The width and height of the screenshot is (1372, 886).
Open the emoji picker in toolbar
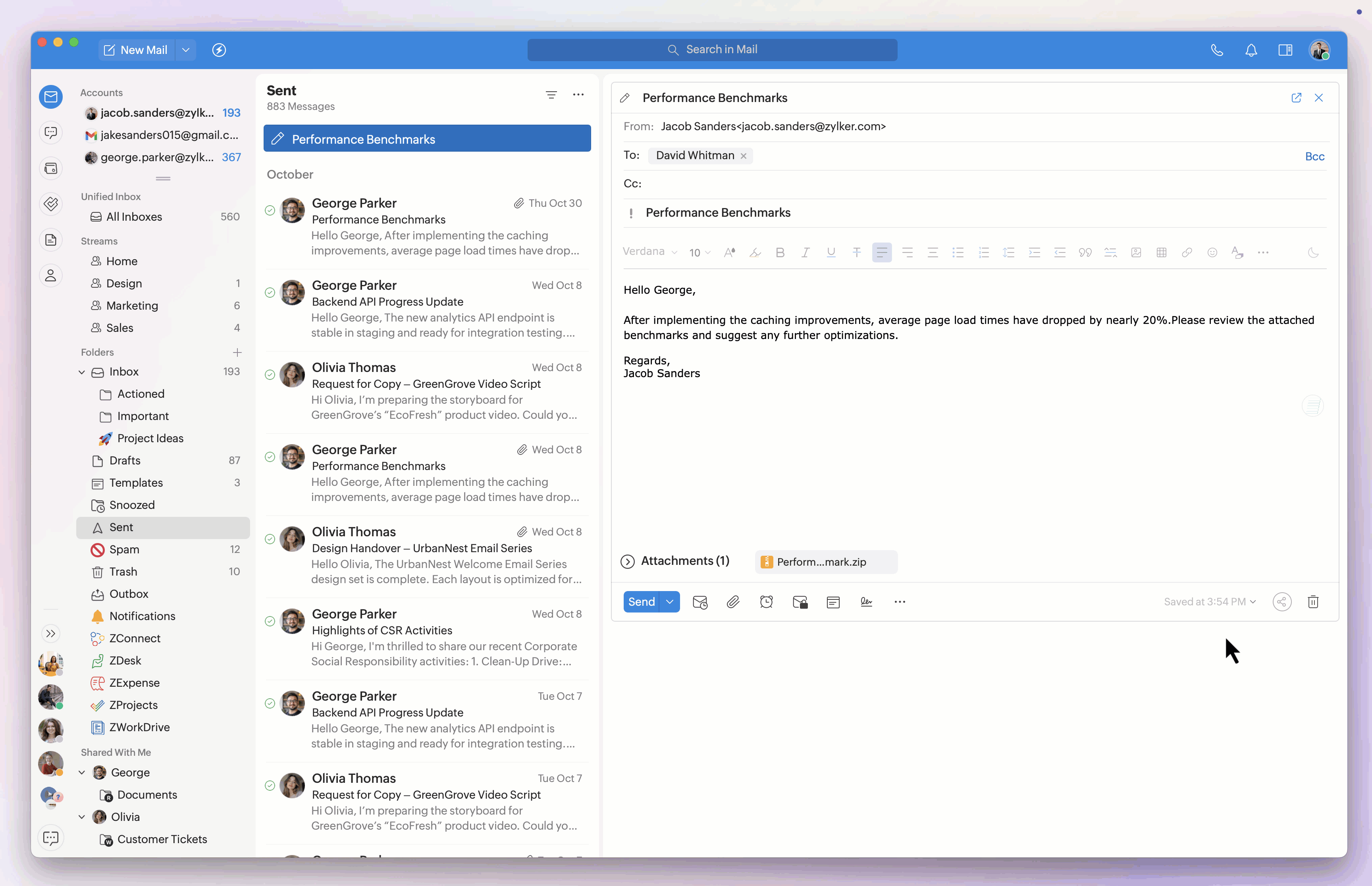[x=1212, y=252]
